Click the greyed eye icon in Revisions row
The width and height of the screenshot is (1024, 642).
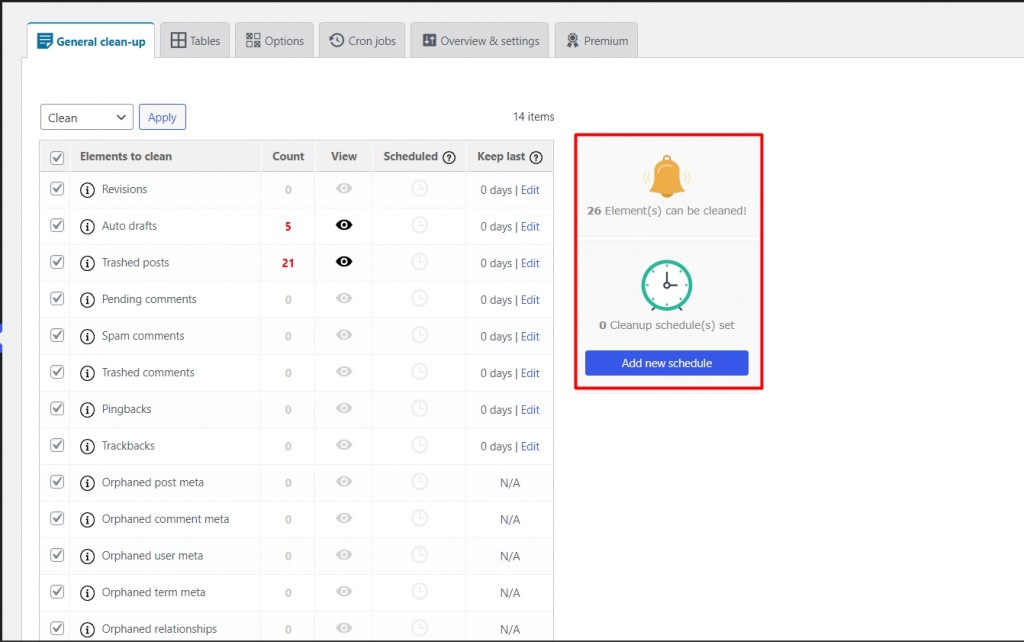click(344, 188)
